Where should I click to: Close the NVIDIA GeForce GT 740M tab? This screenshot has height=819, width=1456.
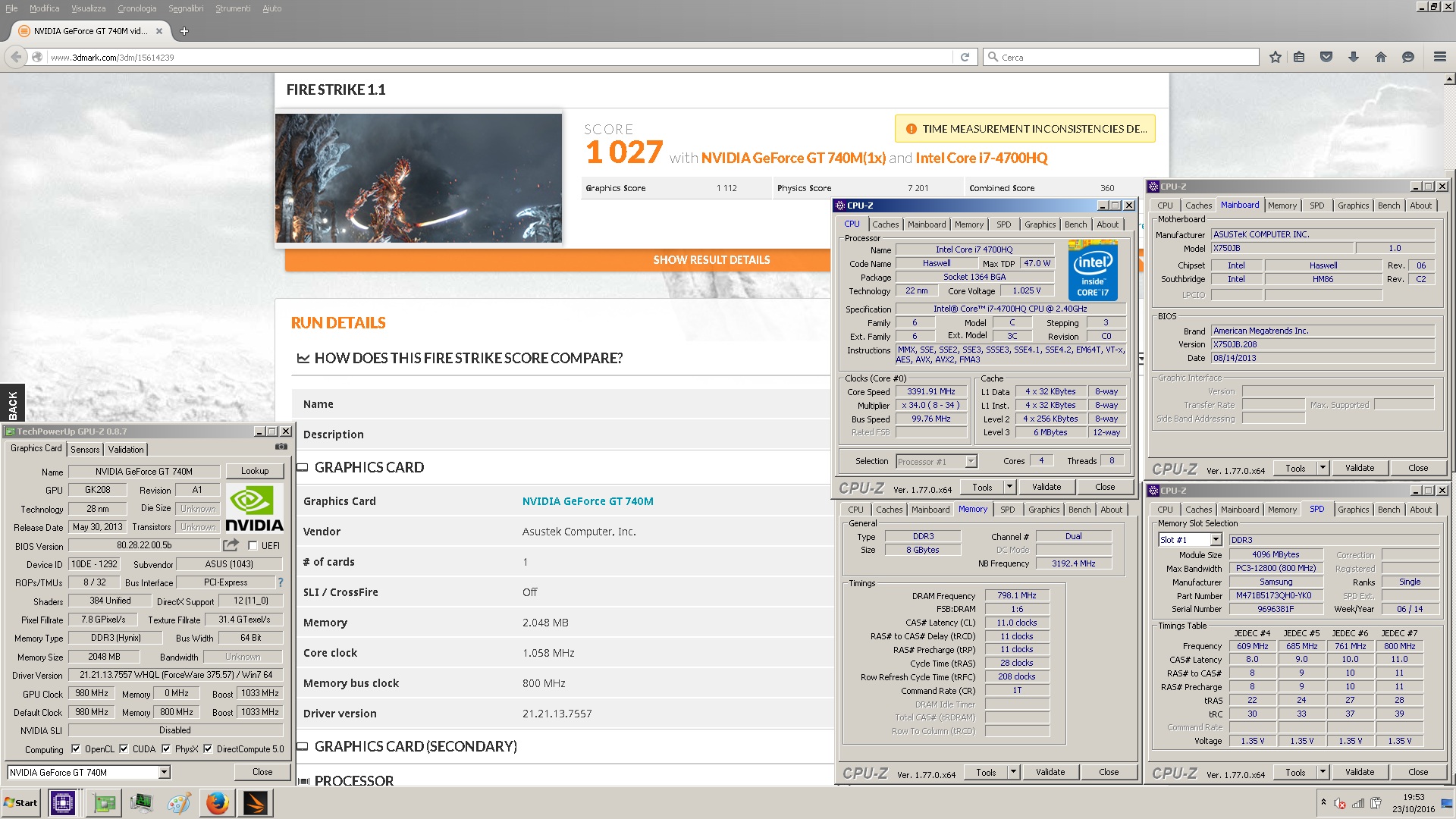coord(159,31)
